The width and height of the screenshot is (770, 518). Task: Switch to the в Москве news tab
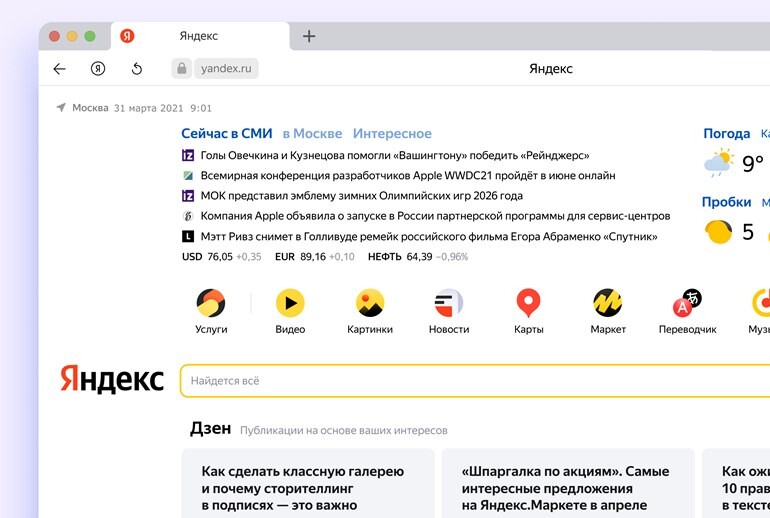click(312, 133)
